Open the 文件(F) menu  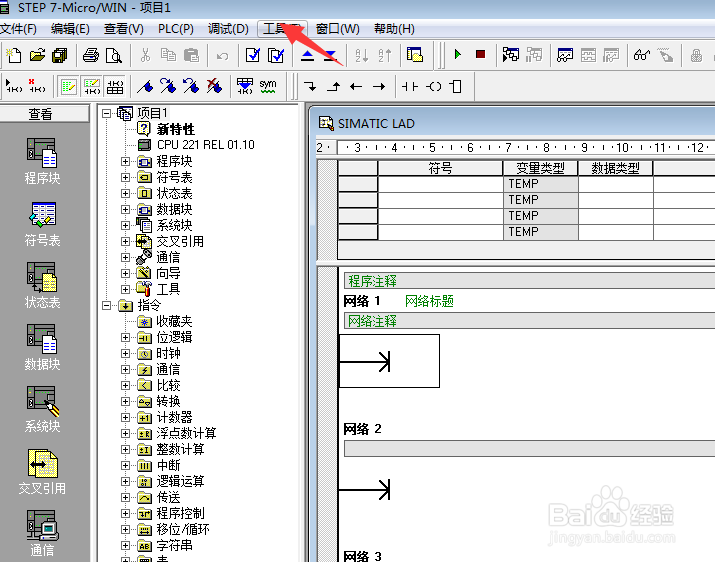click(18, 29)
